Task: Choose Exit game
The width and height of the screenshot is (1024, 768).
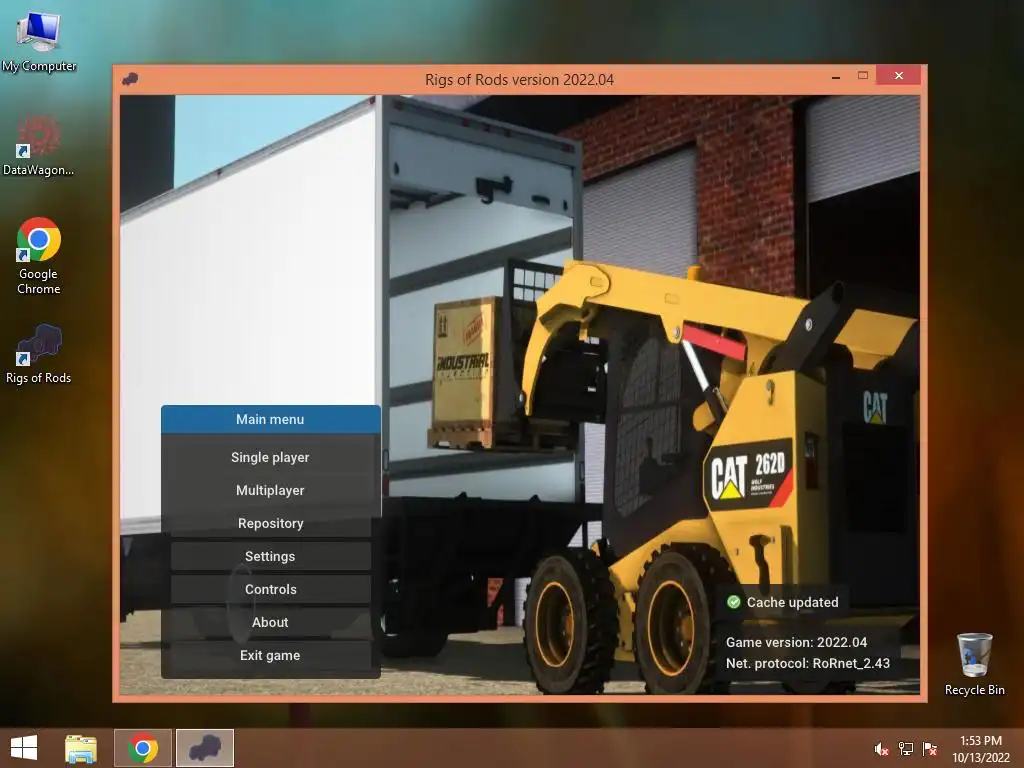Action: click(x=270, y=655)
